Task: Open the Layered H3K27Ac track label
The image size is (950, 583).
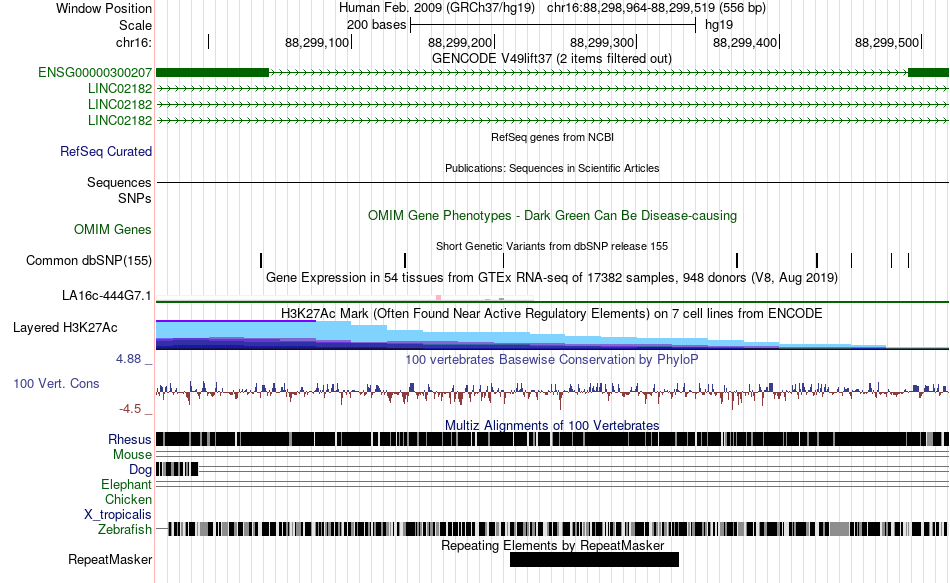Action: 65,328
